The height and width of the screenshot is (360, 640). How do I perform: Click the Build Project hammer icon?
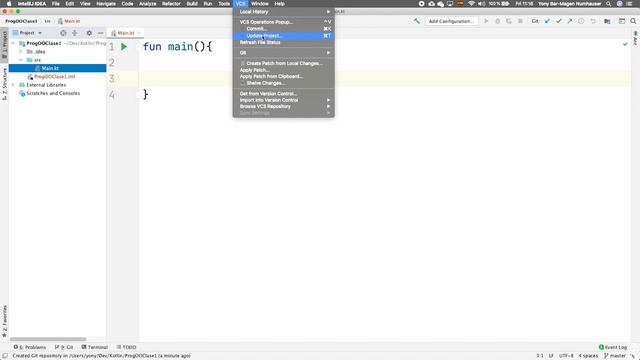pyautogui.click(x=417, y=21)
